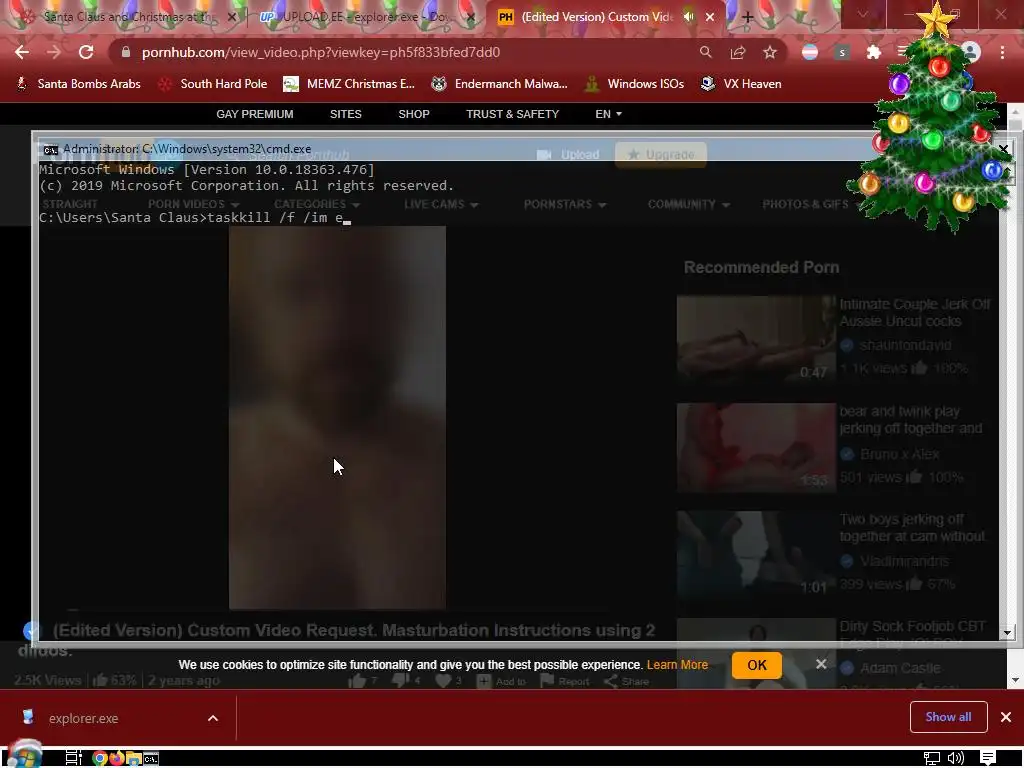1024x768 pixels.
Task: Close the Santa Claus and Christmas tab
Action: (x=232, y=17)
